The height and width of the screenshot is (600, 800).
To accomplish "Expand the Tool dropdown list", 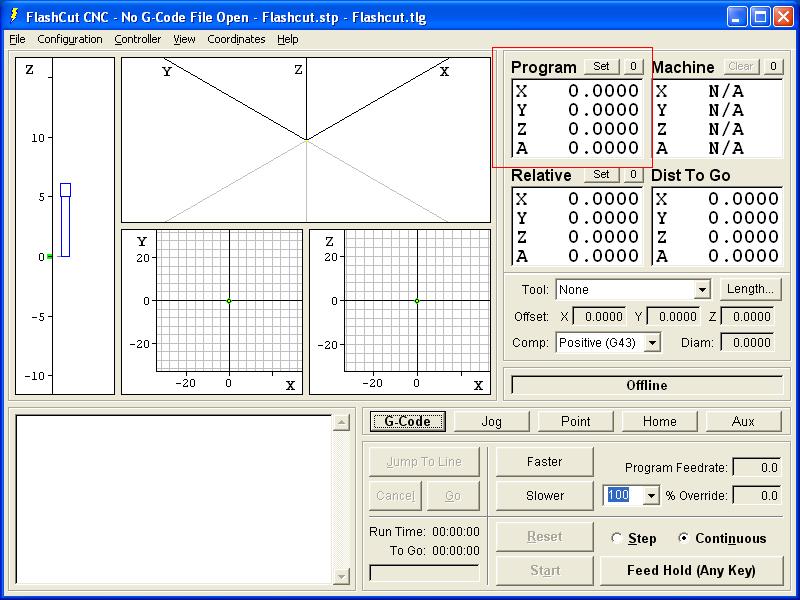I will click(702, 290).
